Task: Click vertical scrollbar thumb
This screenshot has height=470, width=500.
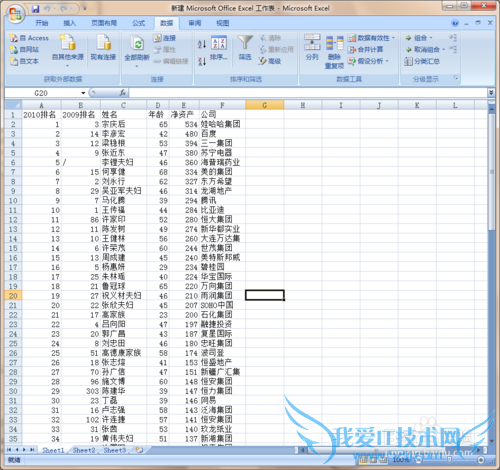Action: click(491, 172)
